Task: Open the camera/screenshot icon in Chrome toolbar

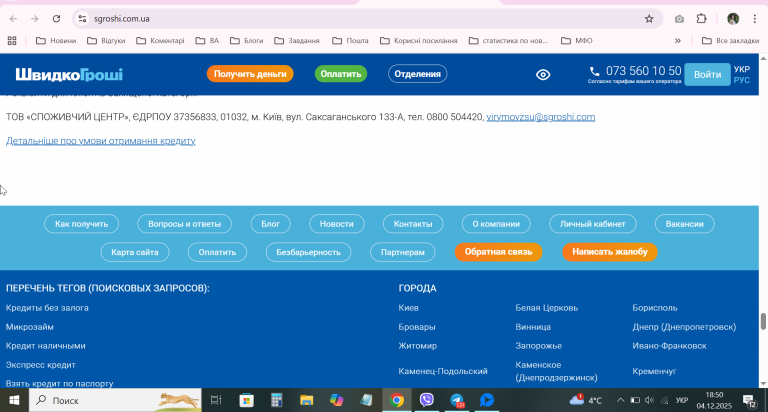Action: click(x=679, y=19)
